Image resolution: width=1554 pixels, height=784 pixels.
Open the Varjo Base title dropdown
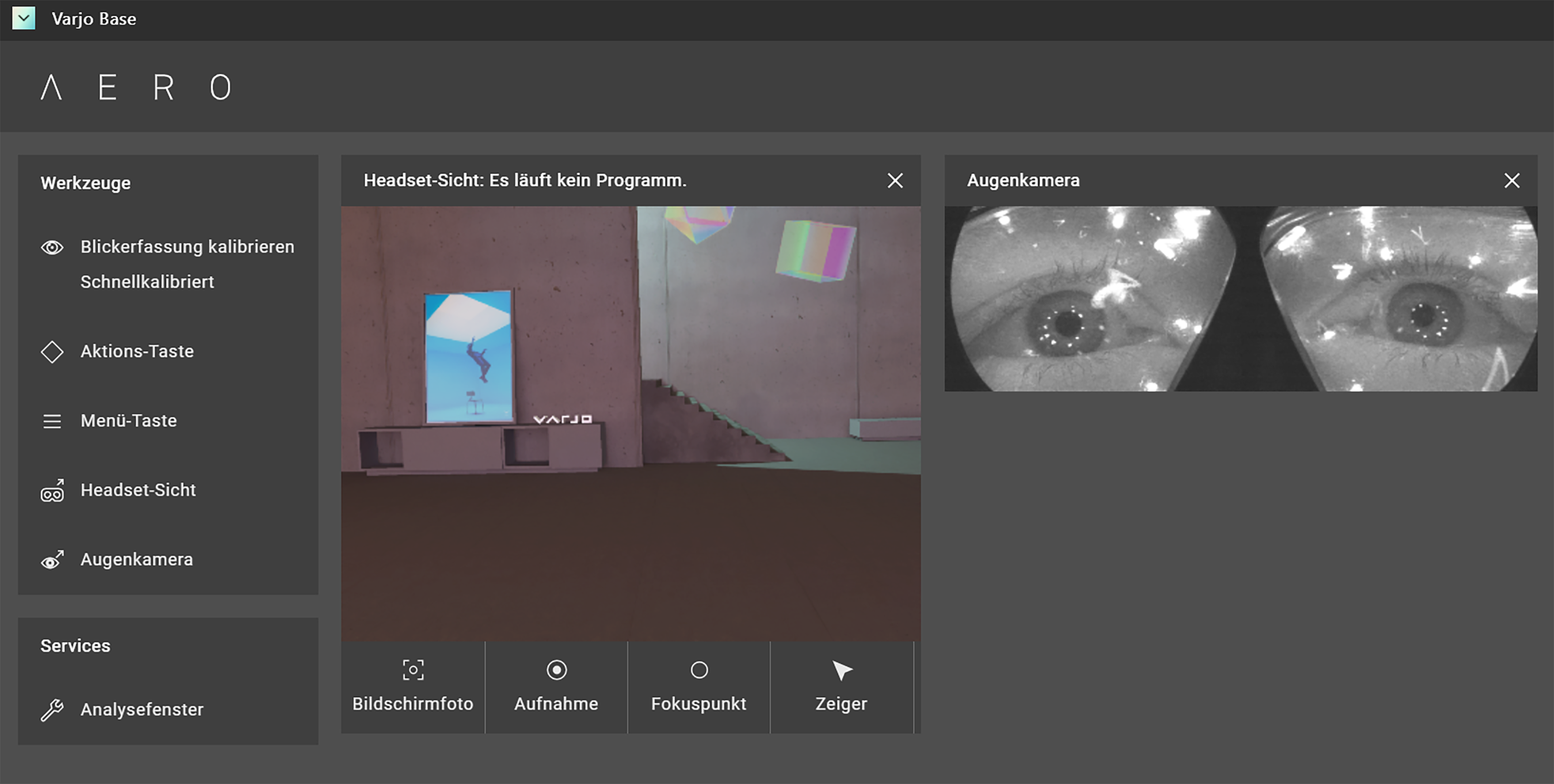24,19
